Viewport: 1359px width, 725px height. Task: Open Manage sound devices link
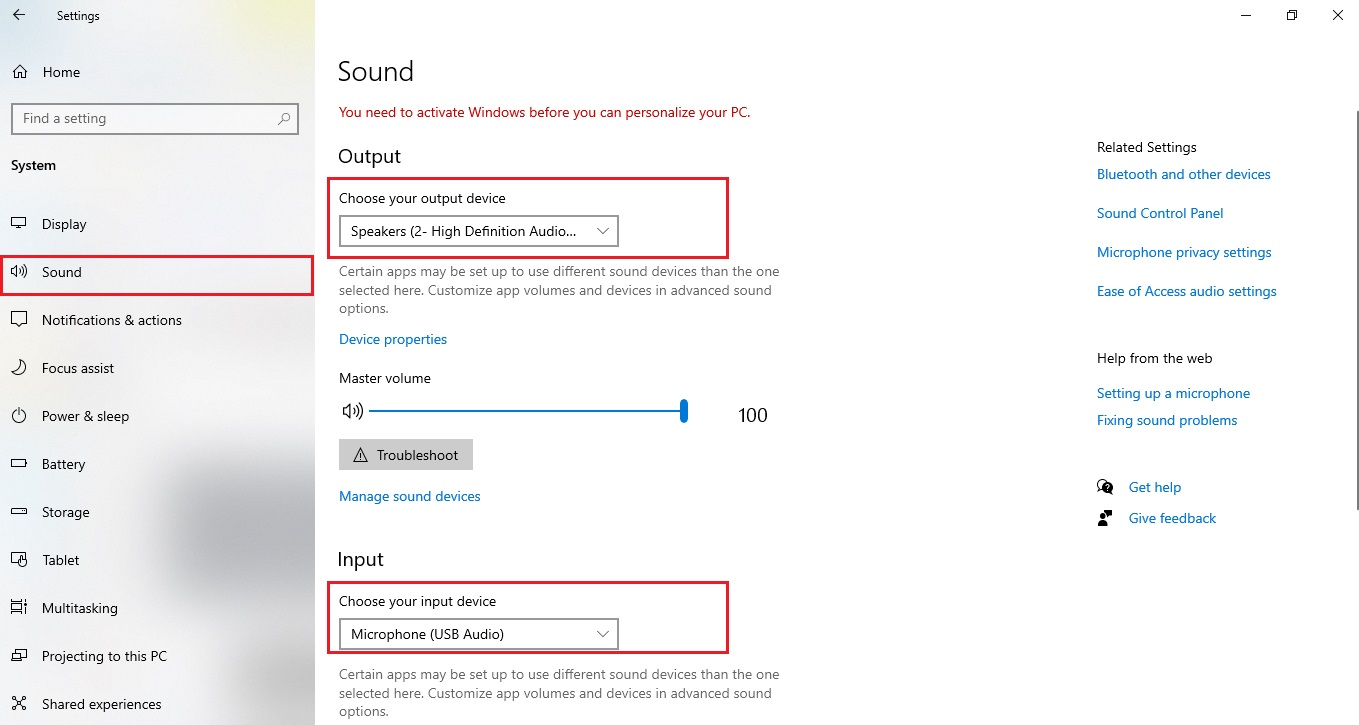click(x=410, y=496)
